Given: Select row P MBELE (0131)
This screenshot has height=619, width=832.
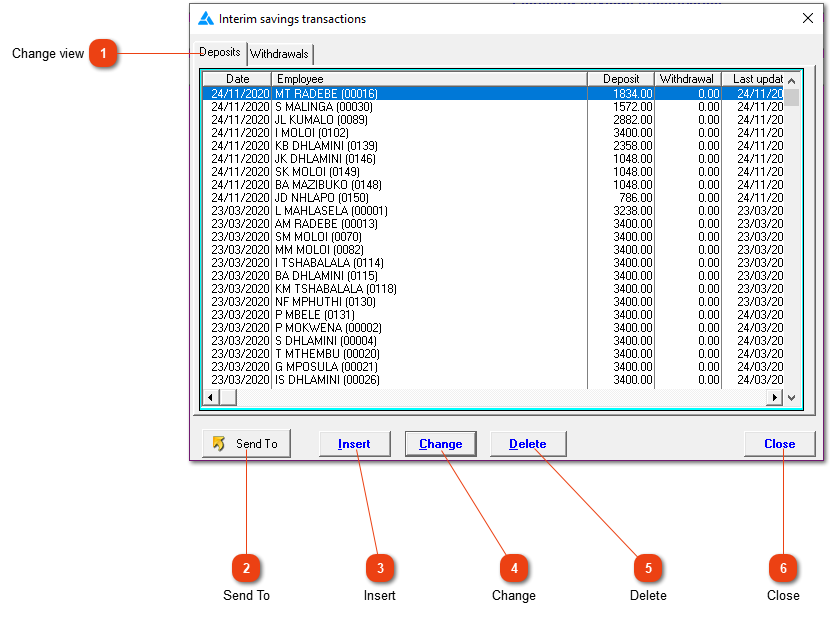Looking at the screenshot, I should click(493, 315).
